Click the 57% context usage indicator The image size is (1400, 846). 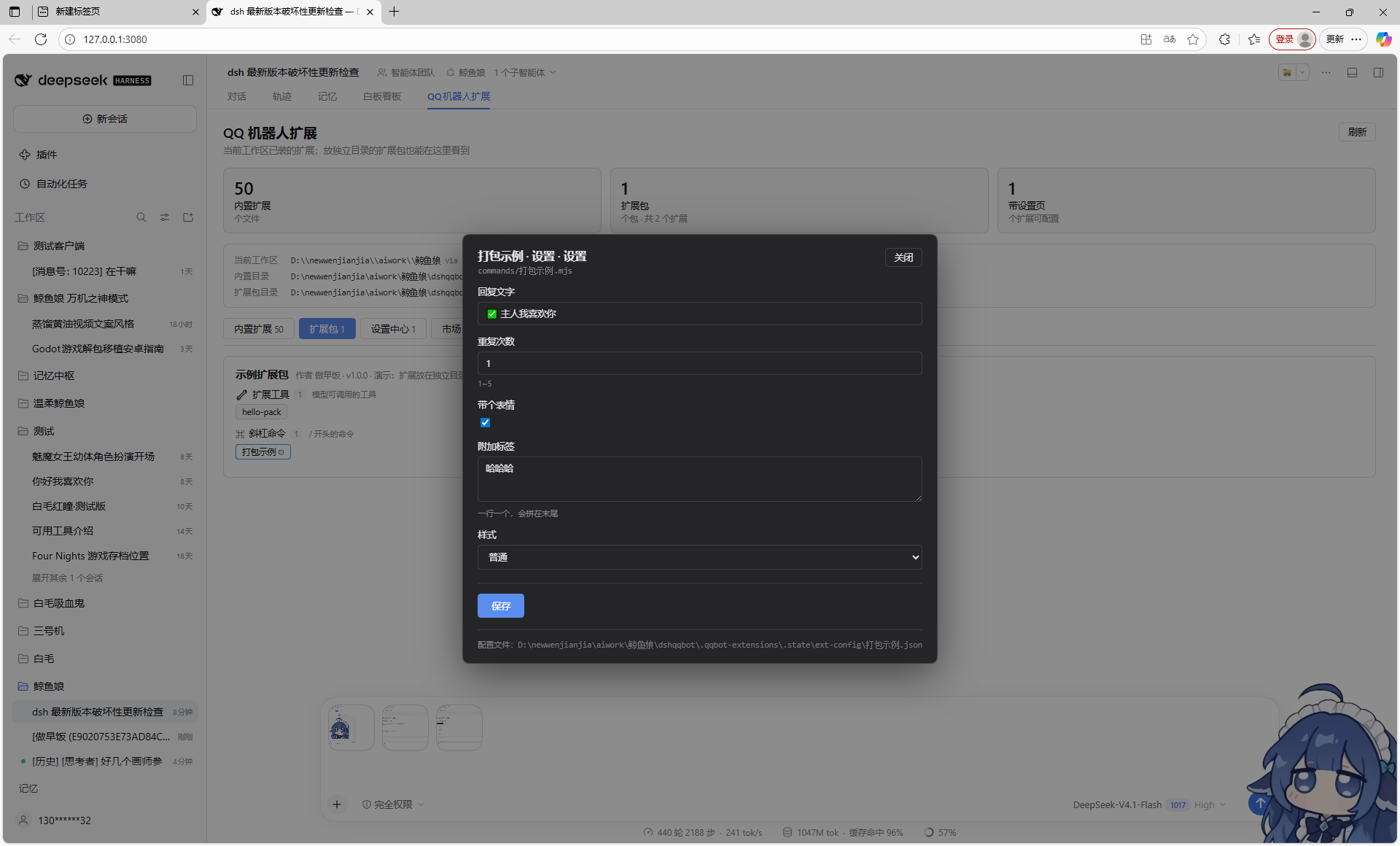(940, 832)
